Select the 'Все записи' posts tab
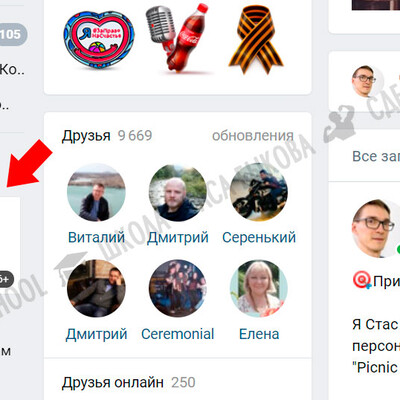The image size is (400, 400). pos(376,156)
